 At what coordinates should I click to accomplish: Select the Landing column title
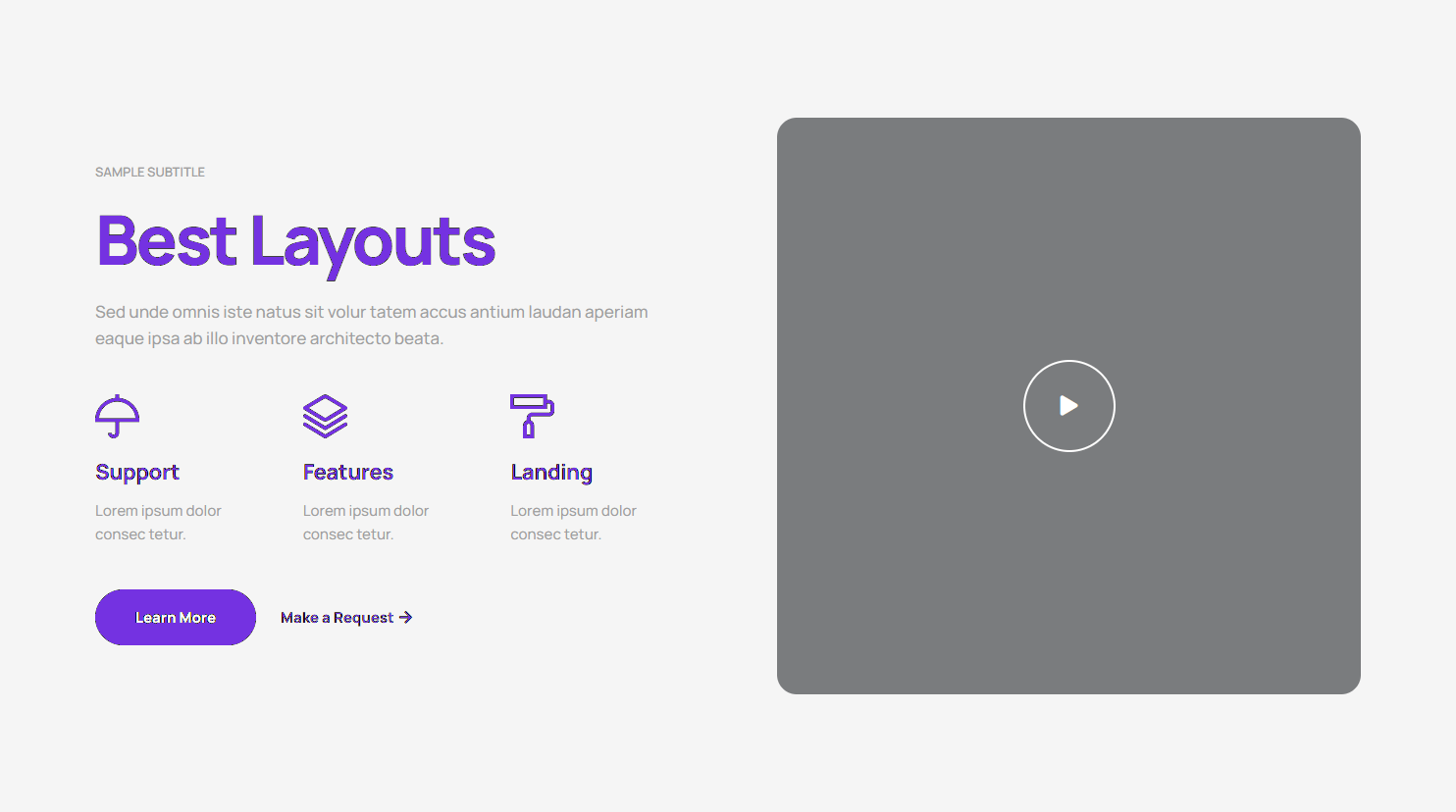(x=551, y=473)
